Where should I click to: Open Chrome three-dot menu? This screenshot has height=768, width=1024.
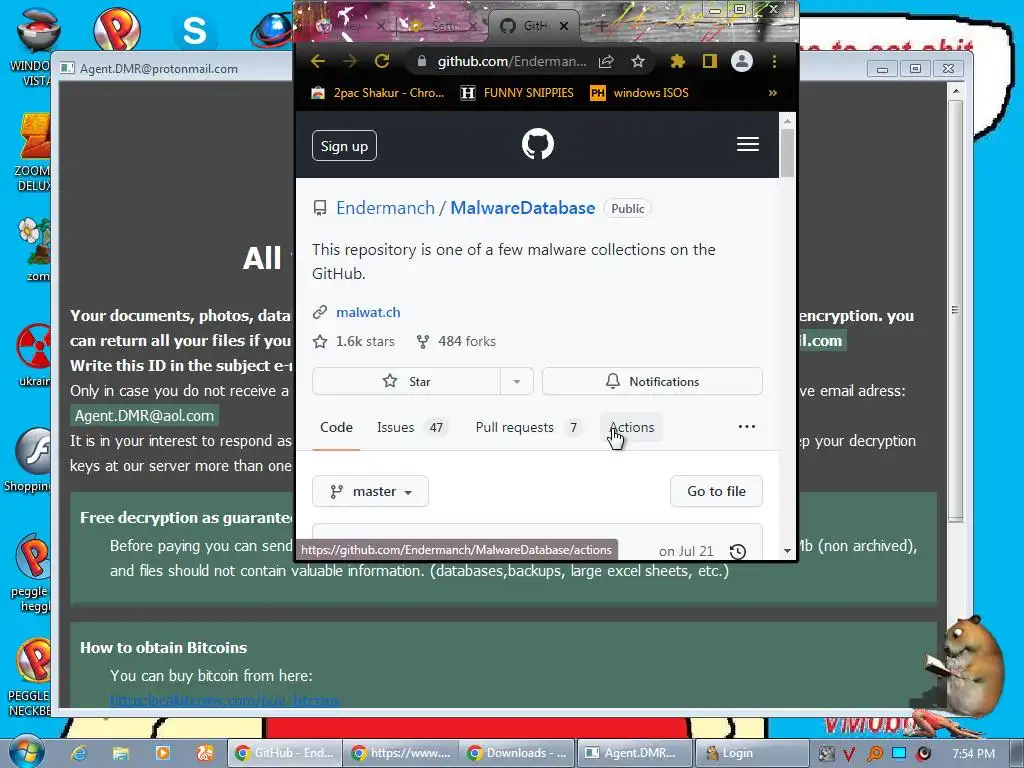coord(775,61)
